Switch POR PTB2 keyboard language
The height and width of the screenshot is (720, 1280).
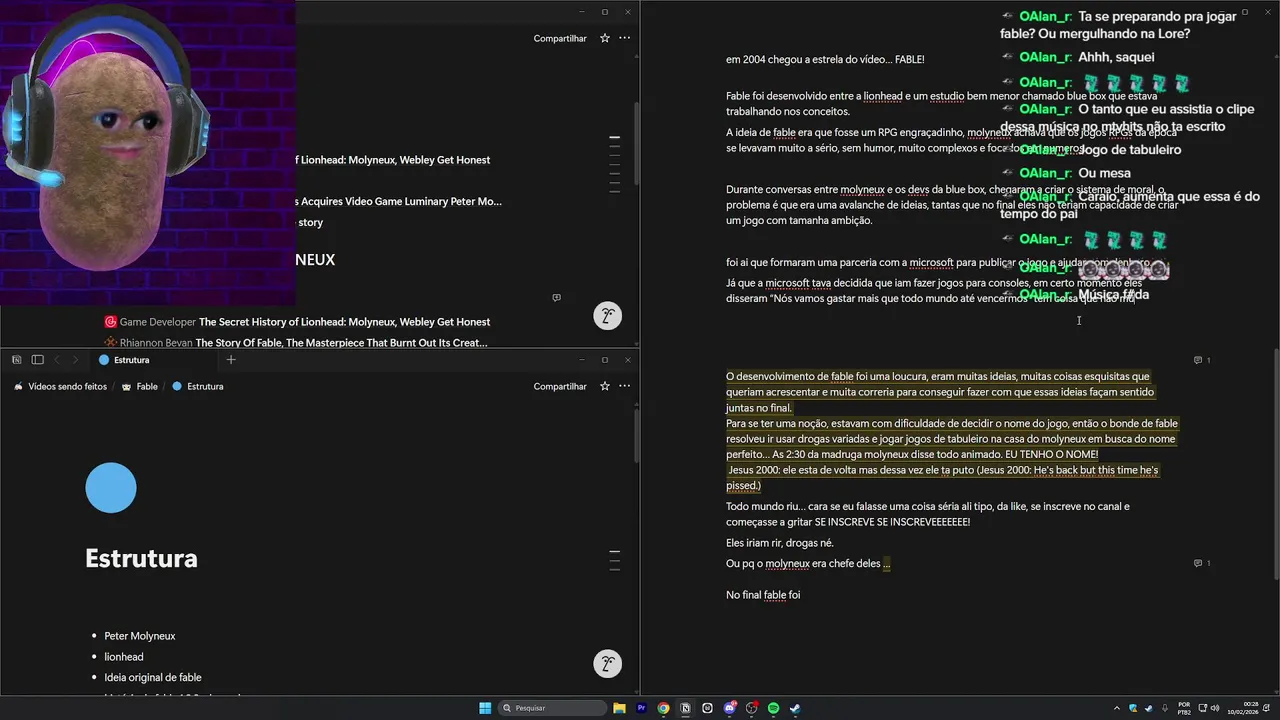(x=1184, y=708)
